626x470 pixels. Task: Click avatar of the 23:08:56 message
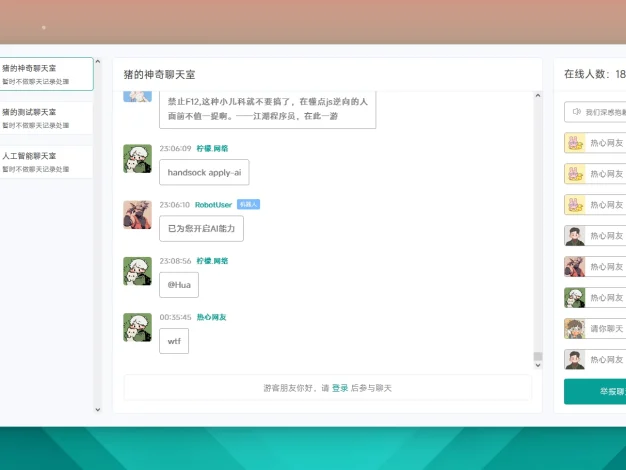[137, 271]
